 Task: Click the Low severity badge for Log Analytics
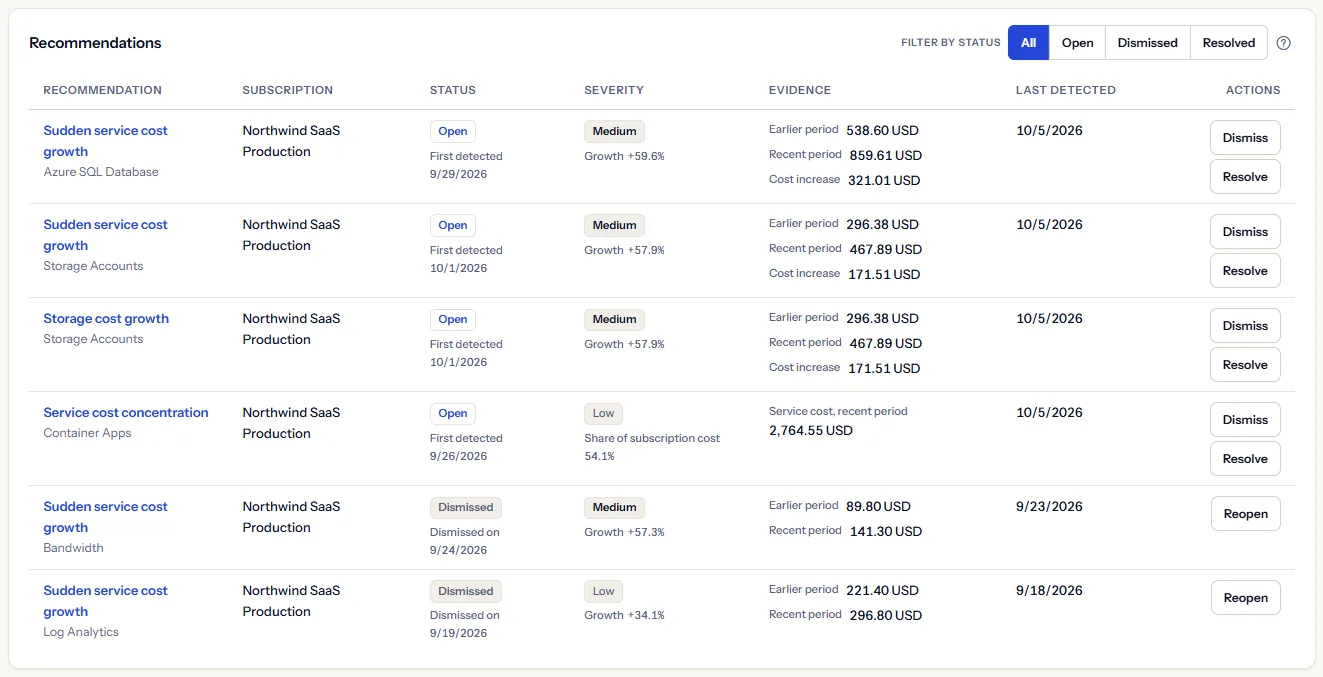click(x=603, y=591)
